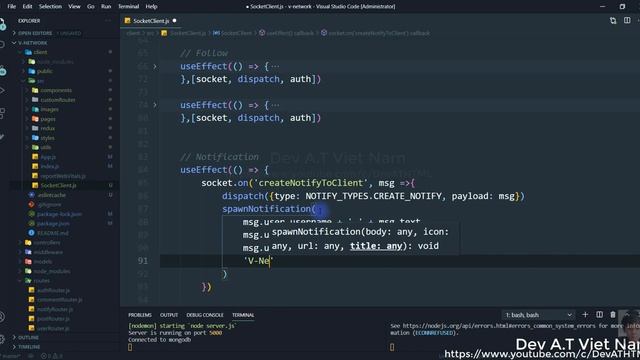Screen dimensions: 640x360
Task: Open the Run menu
Action: (x=106, y=7)
